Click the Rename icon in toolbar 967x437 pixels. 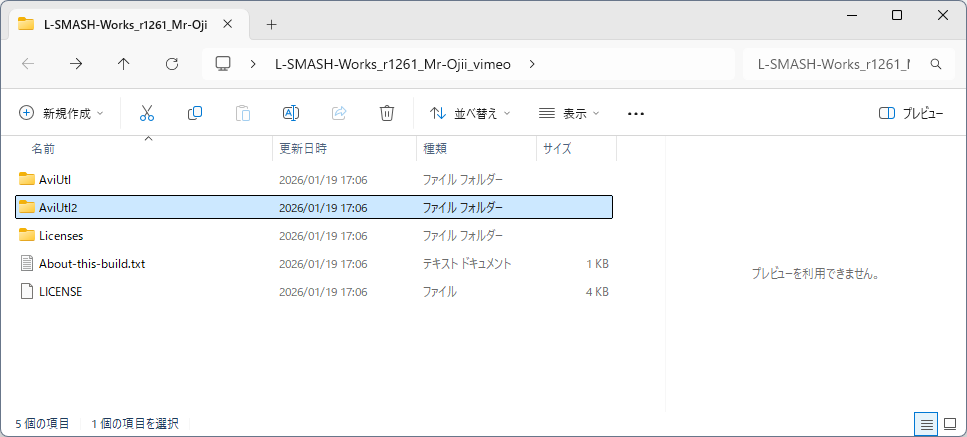click(x=291, y=113)
